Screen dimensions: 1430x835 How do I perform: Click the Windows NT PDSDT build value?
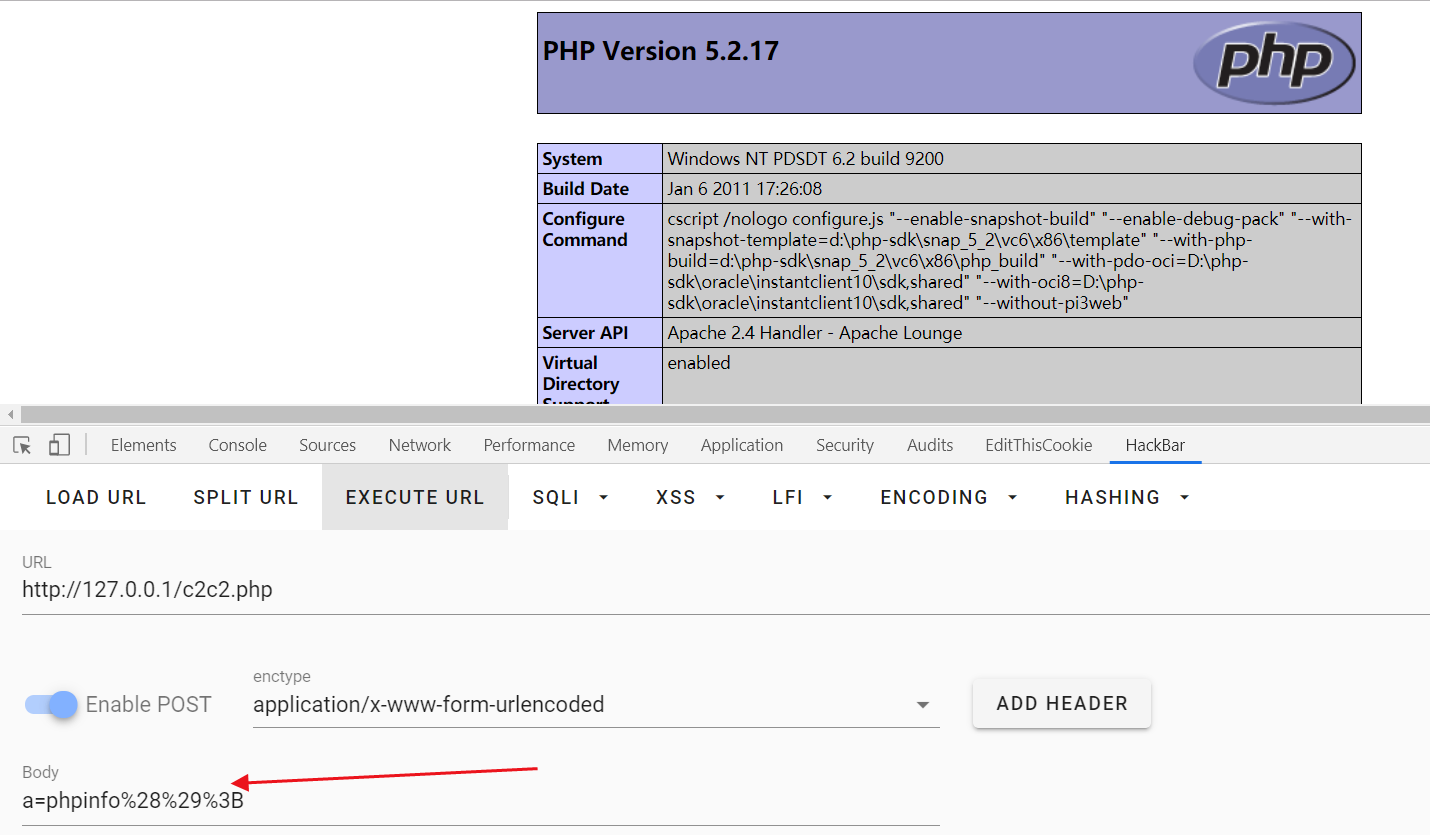[806, 159]
